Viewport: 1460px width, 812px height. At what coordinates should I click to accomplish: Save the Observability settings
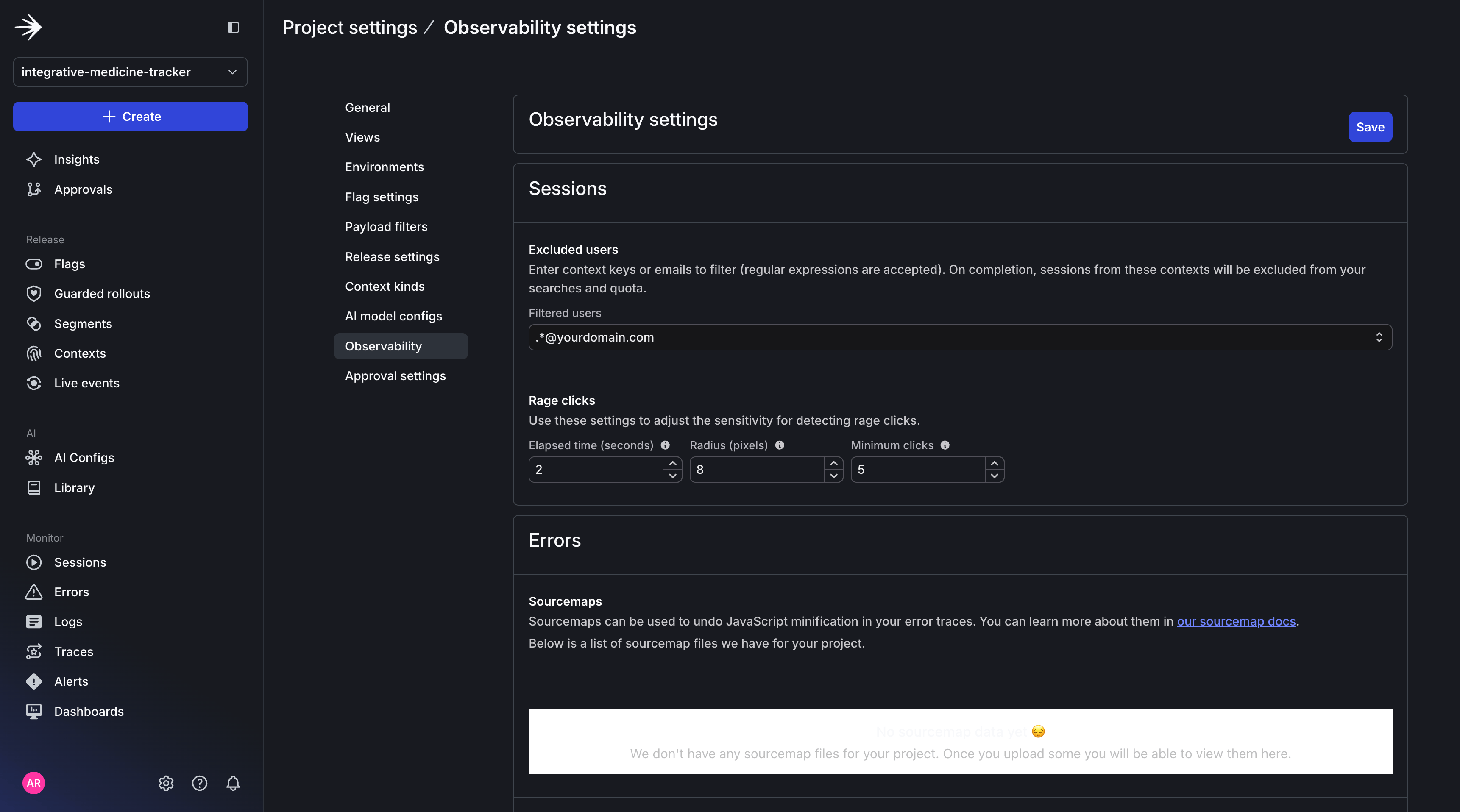1371,127
